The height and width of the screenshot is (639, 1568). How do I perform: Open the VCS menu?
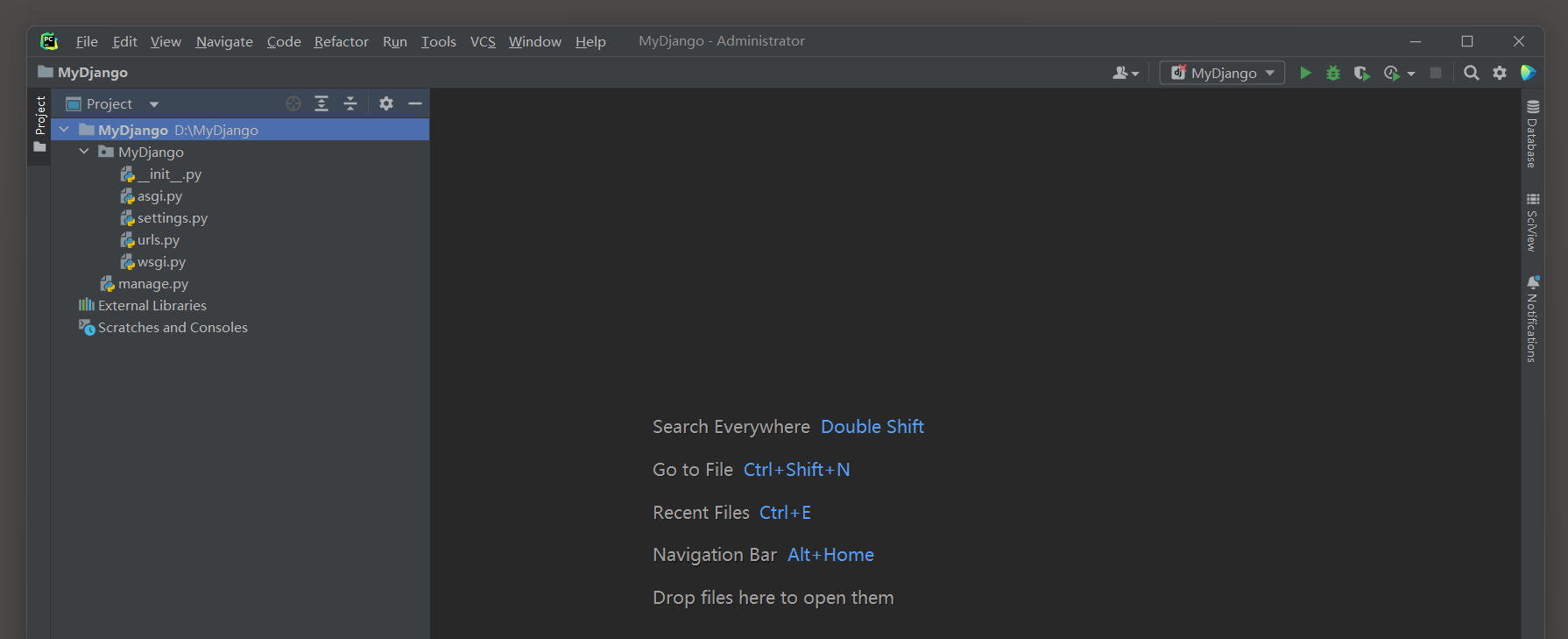pos(483,41)
